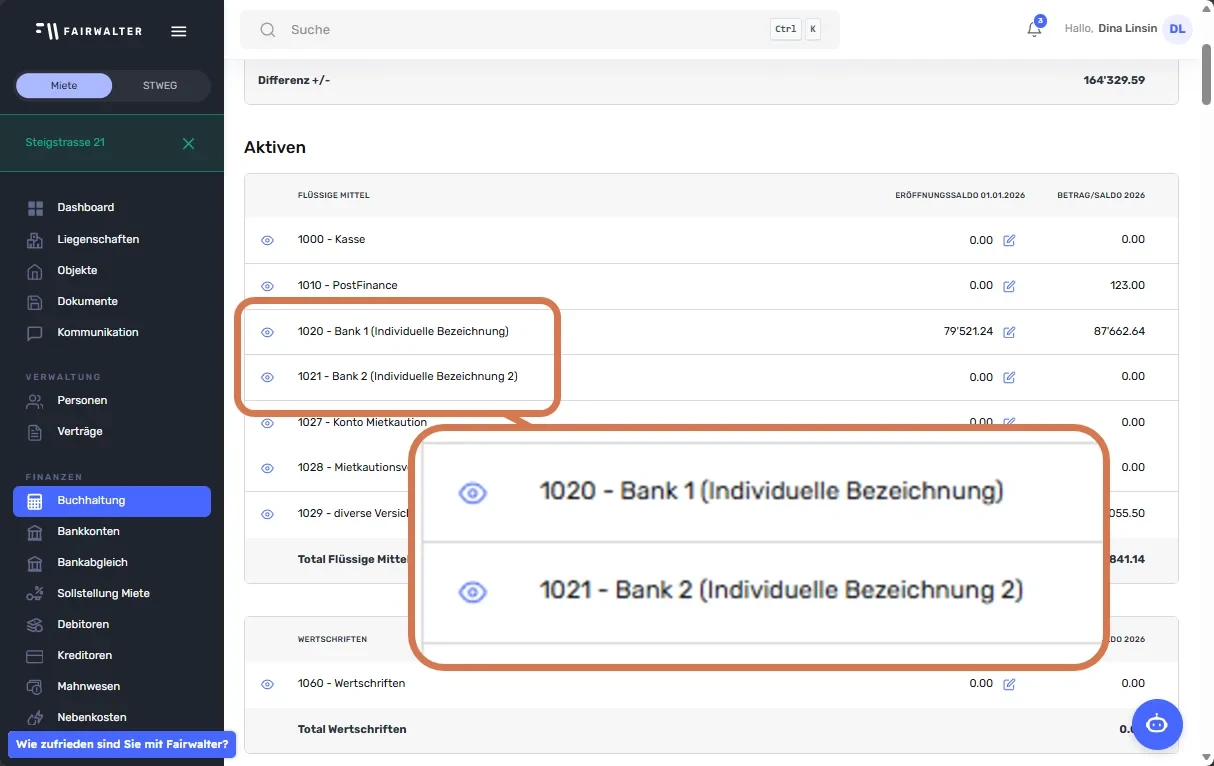View account 1028 via eye icon
Image resolution: width=1214 pixels, height=766 pixels.
click(267, 468)
